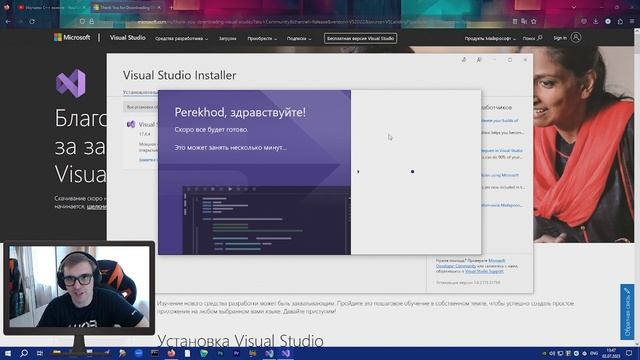The image size is (640, 360).
Task: Click the feedback person icon in the Installer title bar
Action: tap(479, 60)
